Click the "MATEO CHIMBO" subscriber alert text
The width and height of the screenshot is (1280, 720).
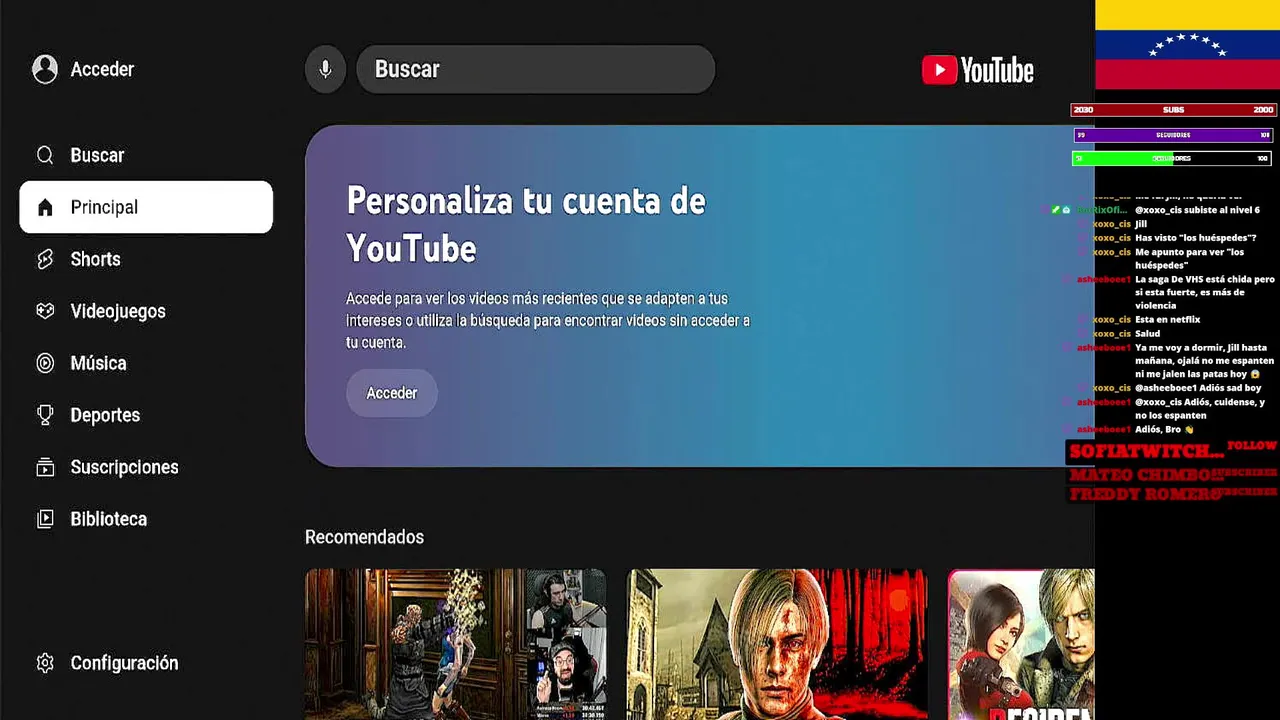click(1146, 474)
